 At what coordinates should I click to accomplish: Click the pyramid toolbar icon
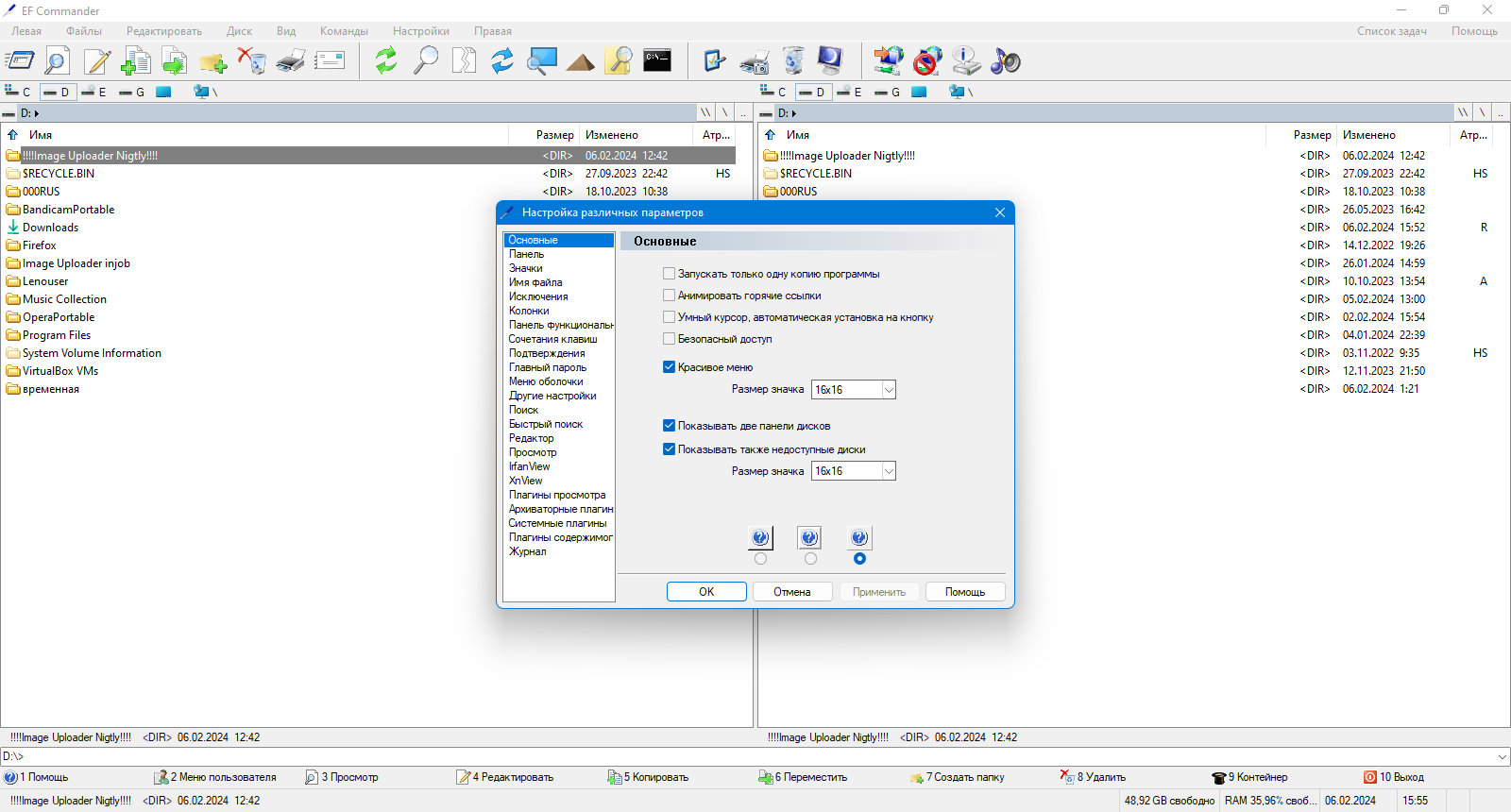click(580, 61)
